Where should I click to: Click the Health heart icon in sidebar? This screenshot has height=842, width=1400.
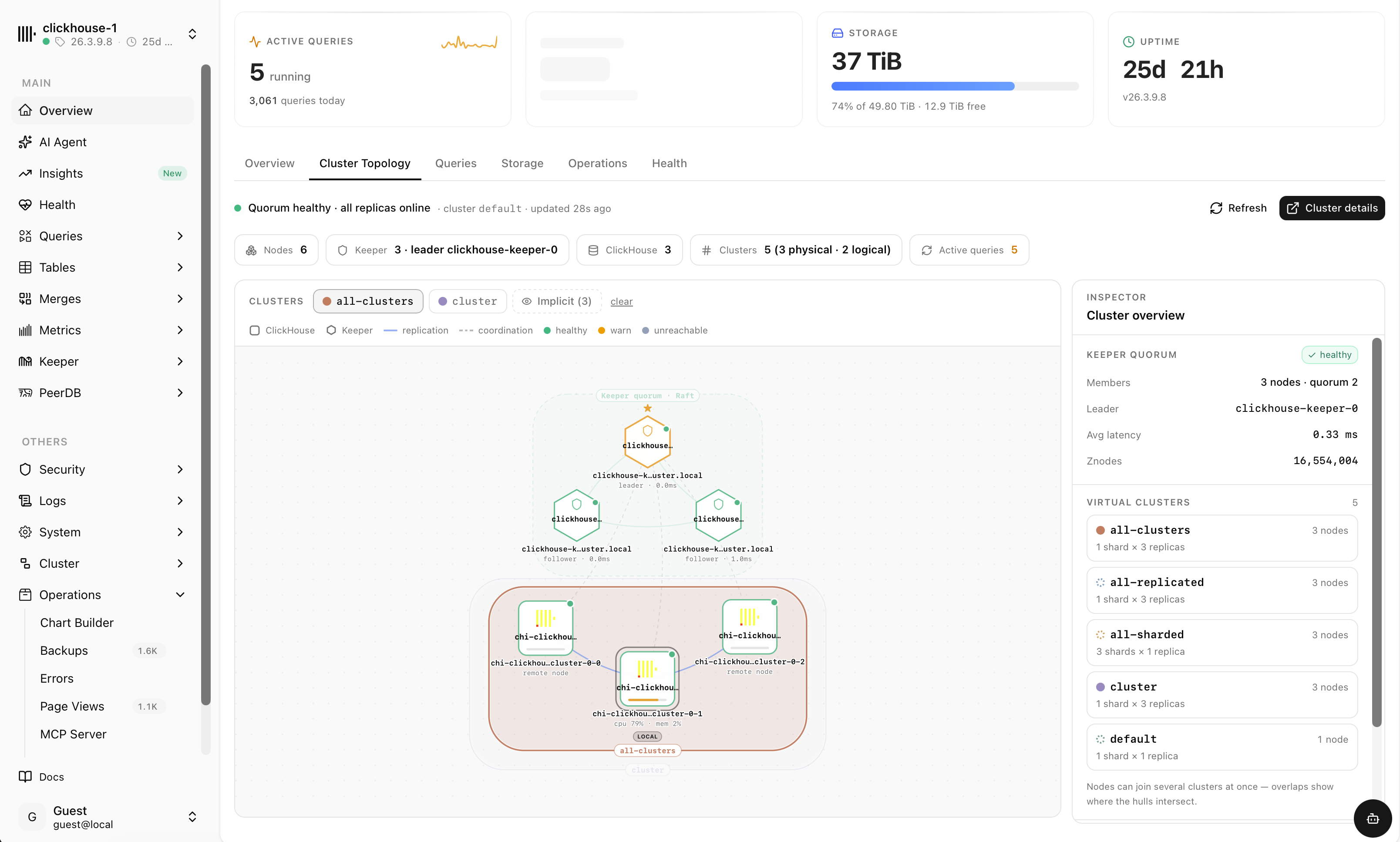25,204
